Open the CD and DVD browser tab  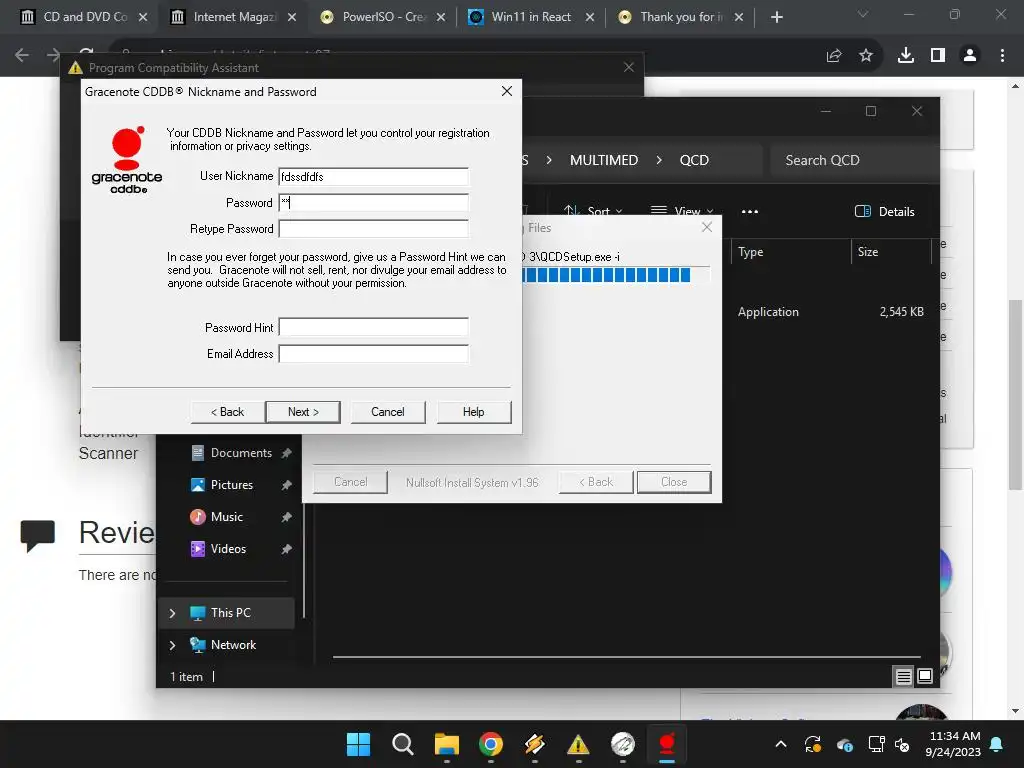click(85, 17)
